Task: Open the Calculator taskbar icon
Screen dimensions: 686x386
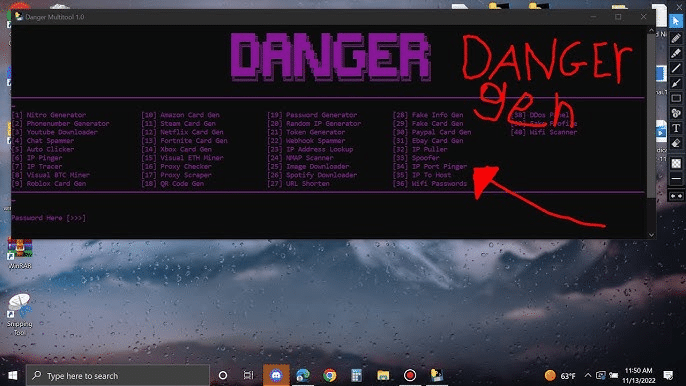Action: [356, 375]
